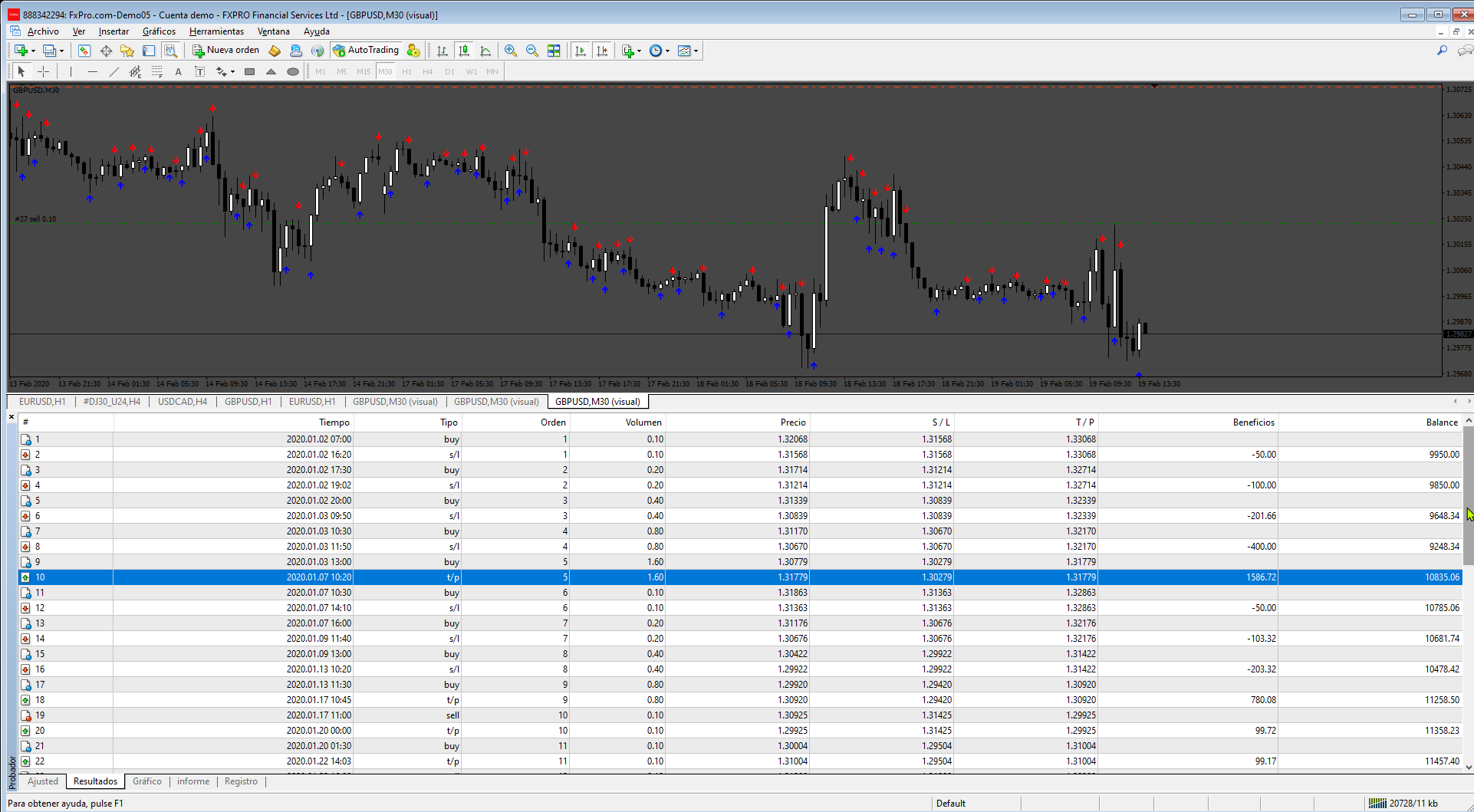Select the H1 timeframe button

[x=406, y=72]
